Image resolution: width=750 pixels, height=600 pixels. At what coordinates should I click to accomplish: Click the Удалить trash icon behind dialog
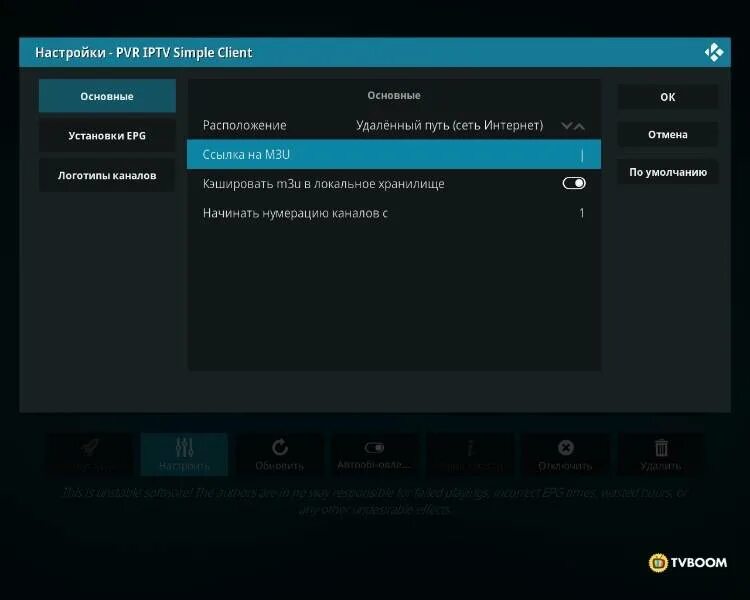[661, 448]
